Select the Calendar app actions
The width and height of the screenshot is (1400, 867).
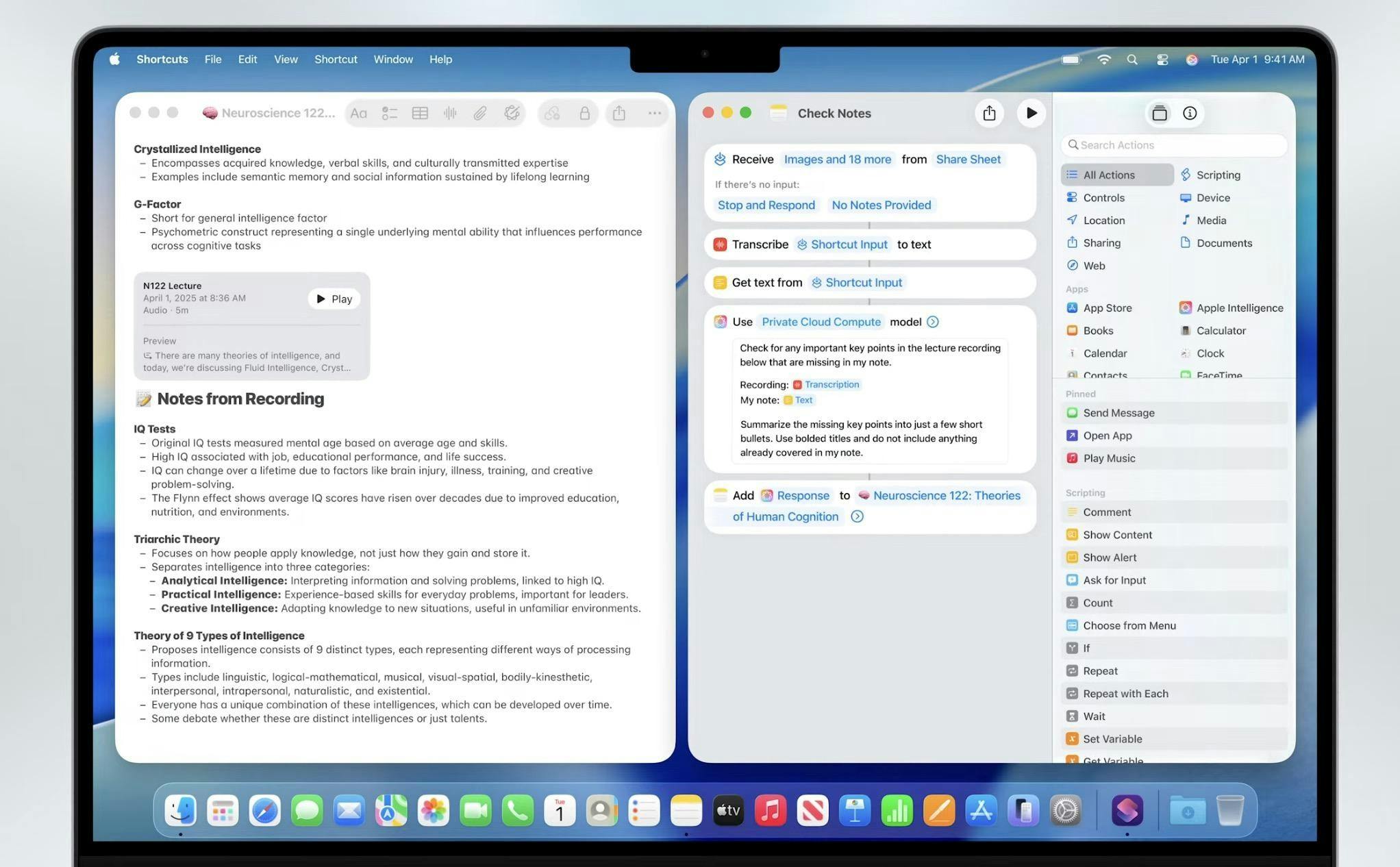[x=1097, y=353]
